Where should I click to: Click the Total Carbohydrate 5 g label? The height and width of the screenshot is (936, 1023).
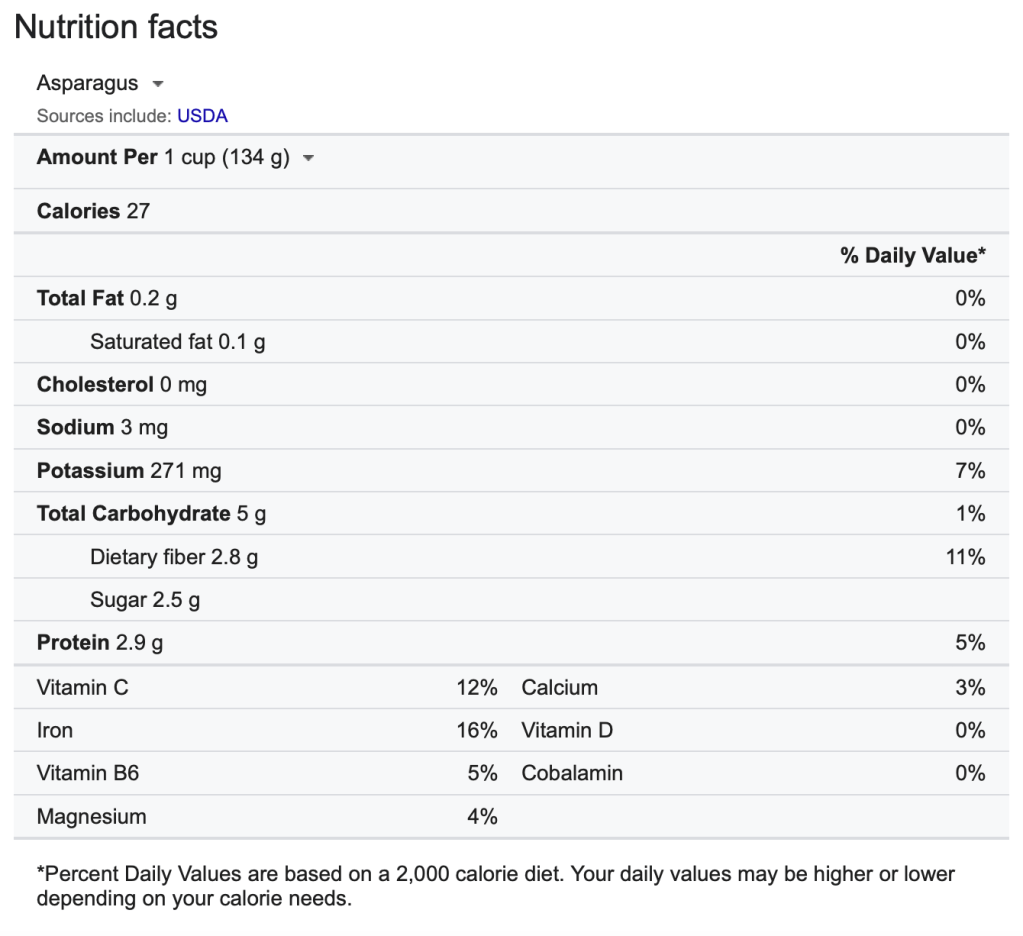point(151,514)
